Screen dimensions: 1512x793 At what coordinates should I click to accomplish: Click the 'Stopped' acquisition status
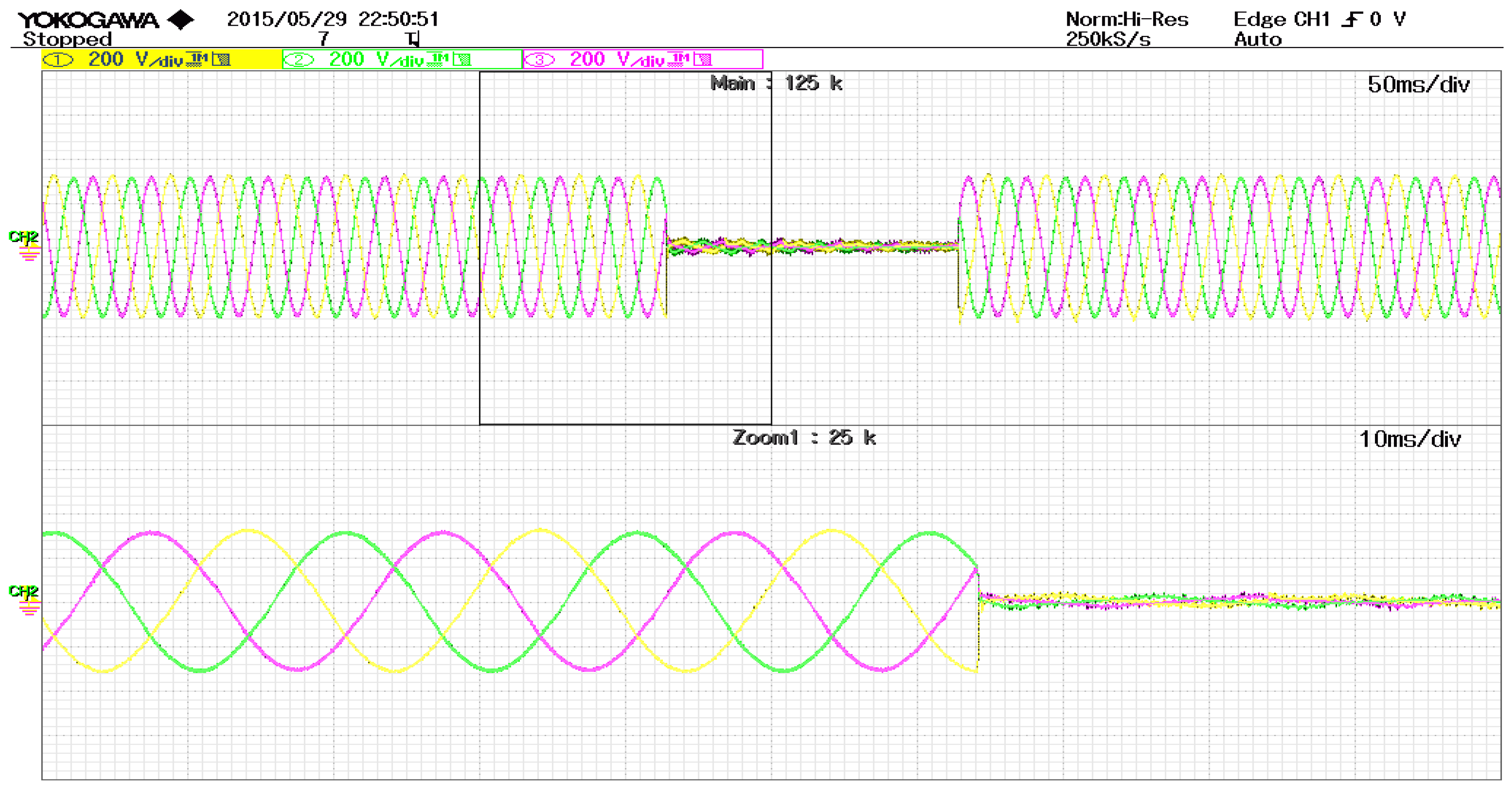pyautogui.click(x=67, y=39)
